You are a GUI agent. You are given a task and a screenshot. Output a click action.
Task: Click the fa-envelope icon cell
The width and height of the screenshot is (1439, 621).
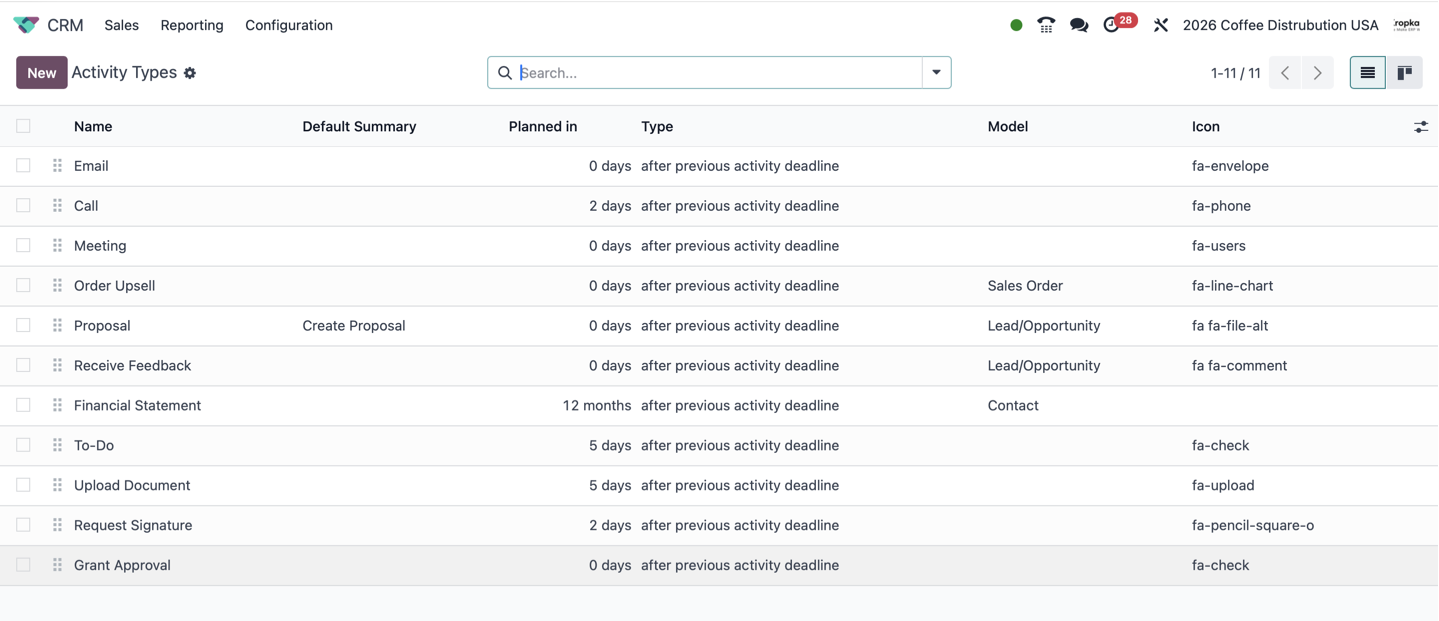coord(1230,166)
